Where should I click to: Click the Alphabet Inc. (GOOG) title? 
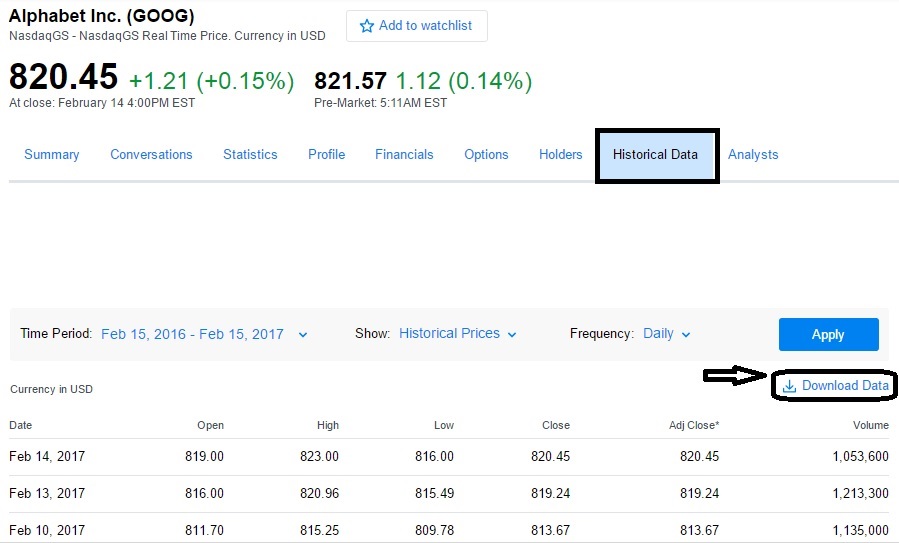[x=101, y=16]
